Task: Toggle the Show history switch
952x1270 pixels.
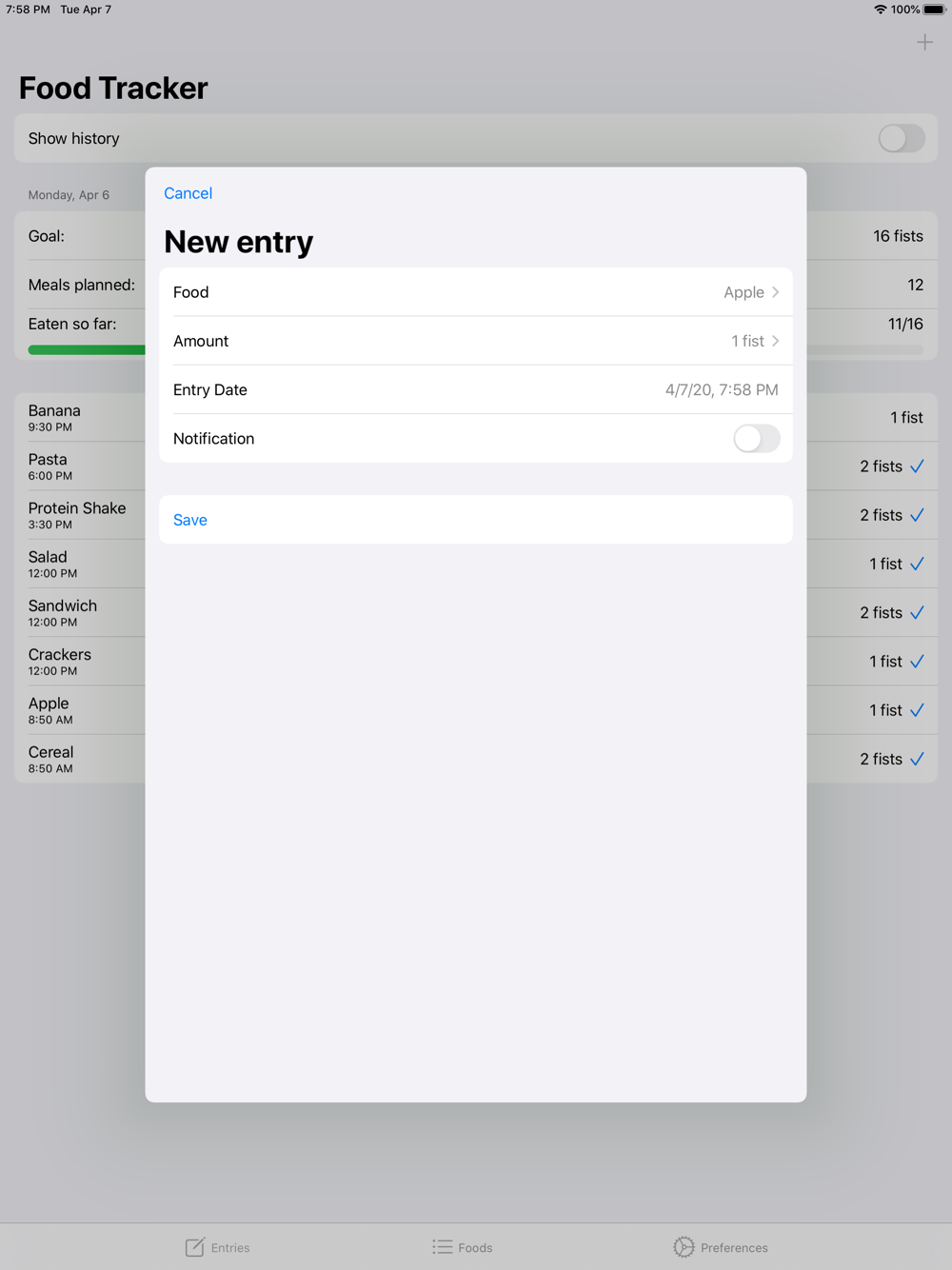Action: point(902,138)
